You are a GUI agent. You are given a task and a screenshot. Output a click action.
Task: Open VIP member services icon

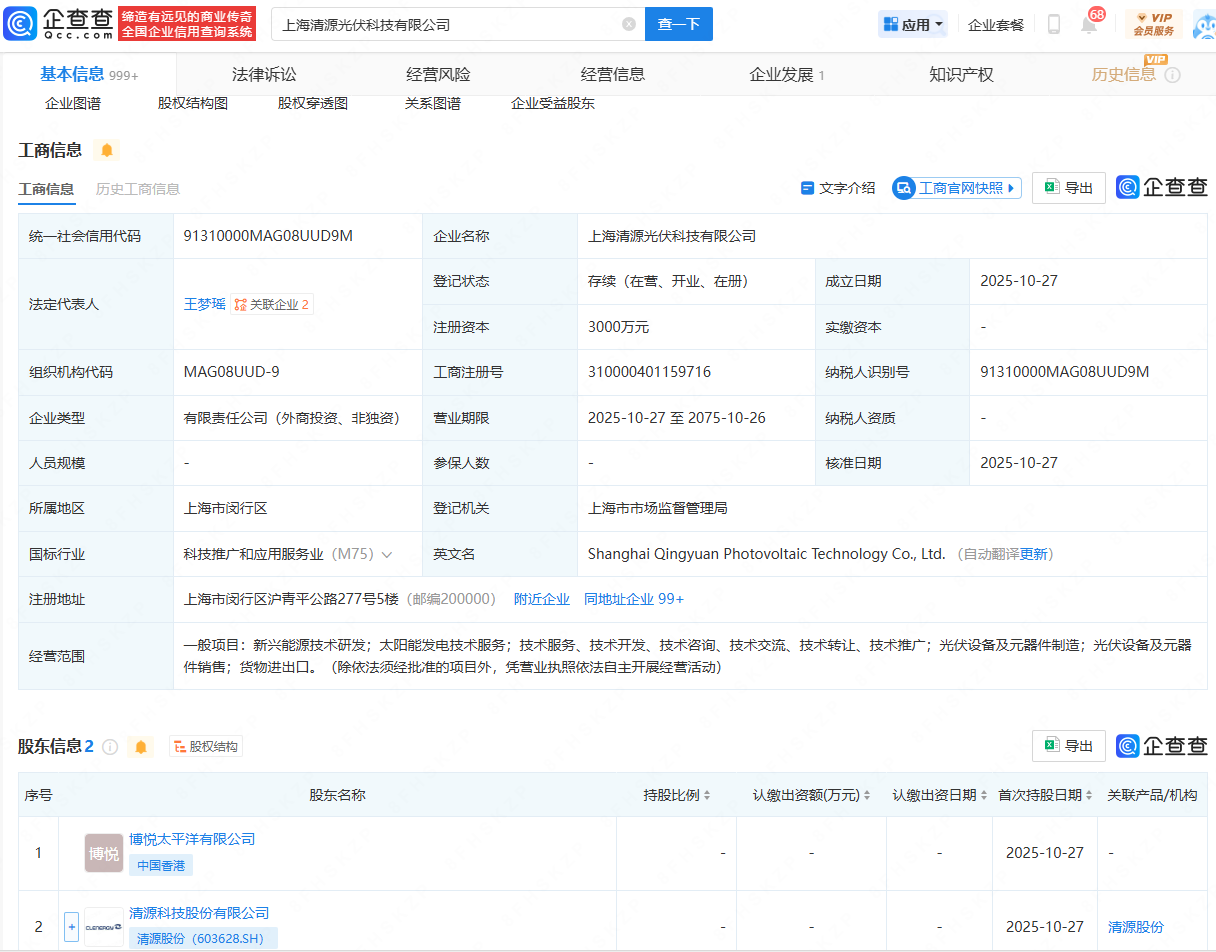point(1153,24)
